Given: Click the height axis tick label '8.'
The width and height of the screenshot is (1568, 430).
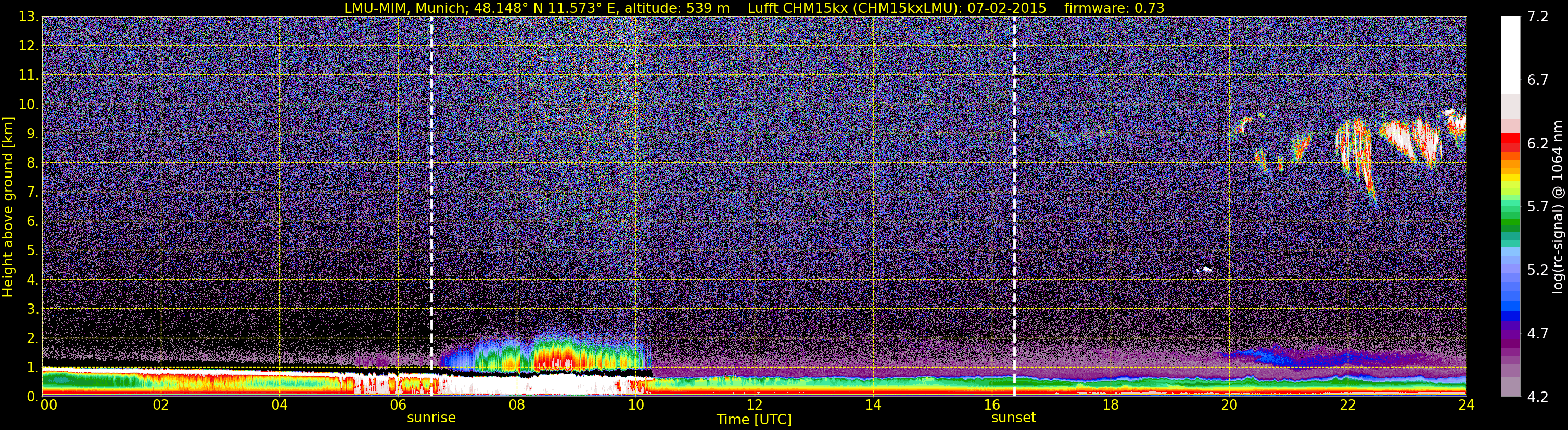Looking at the screenshot, I should pos(32,163).
